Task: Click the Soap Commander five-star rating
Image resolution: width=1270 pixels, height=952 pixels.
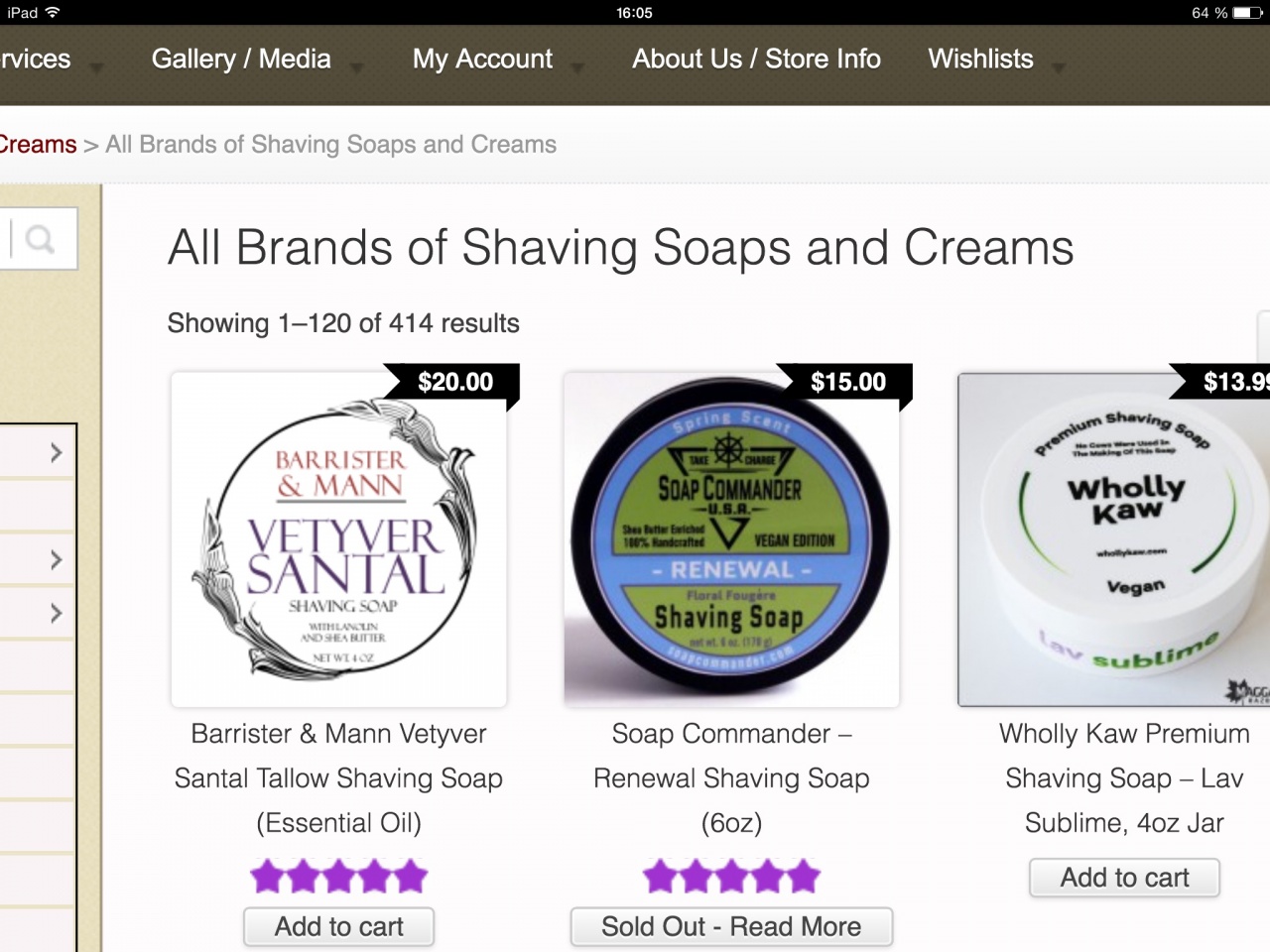Action: [731, 877]
